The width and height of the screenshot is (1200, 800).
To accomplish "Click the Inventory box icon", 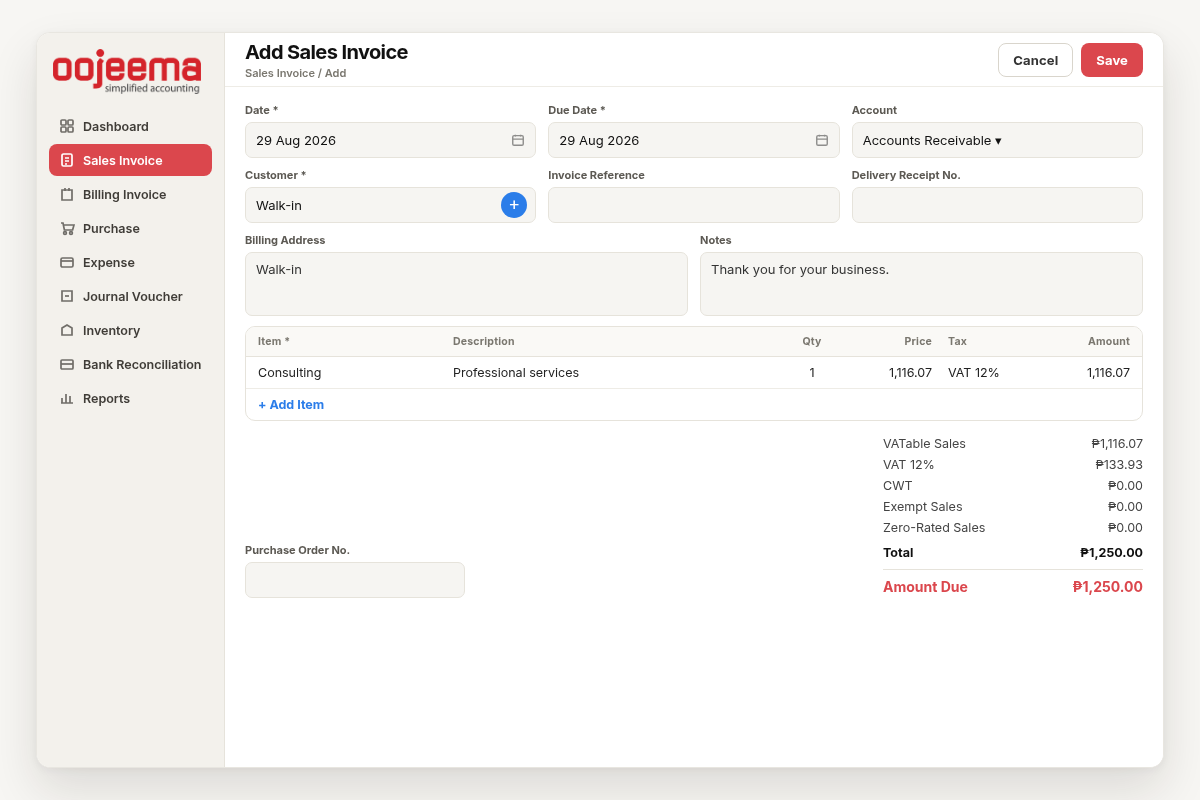I will [x=67, y=330].
